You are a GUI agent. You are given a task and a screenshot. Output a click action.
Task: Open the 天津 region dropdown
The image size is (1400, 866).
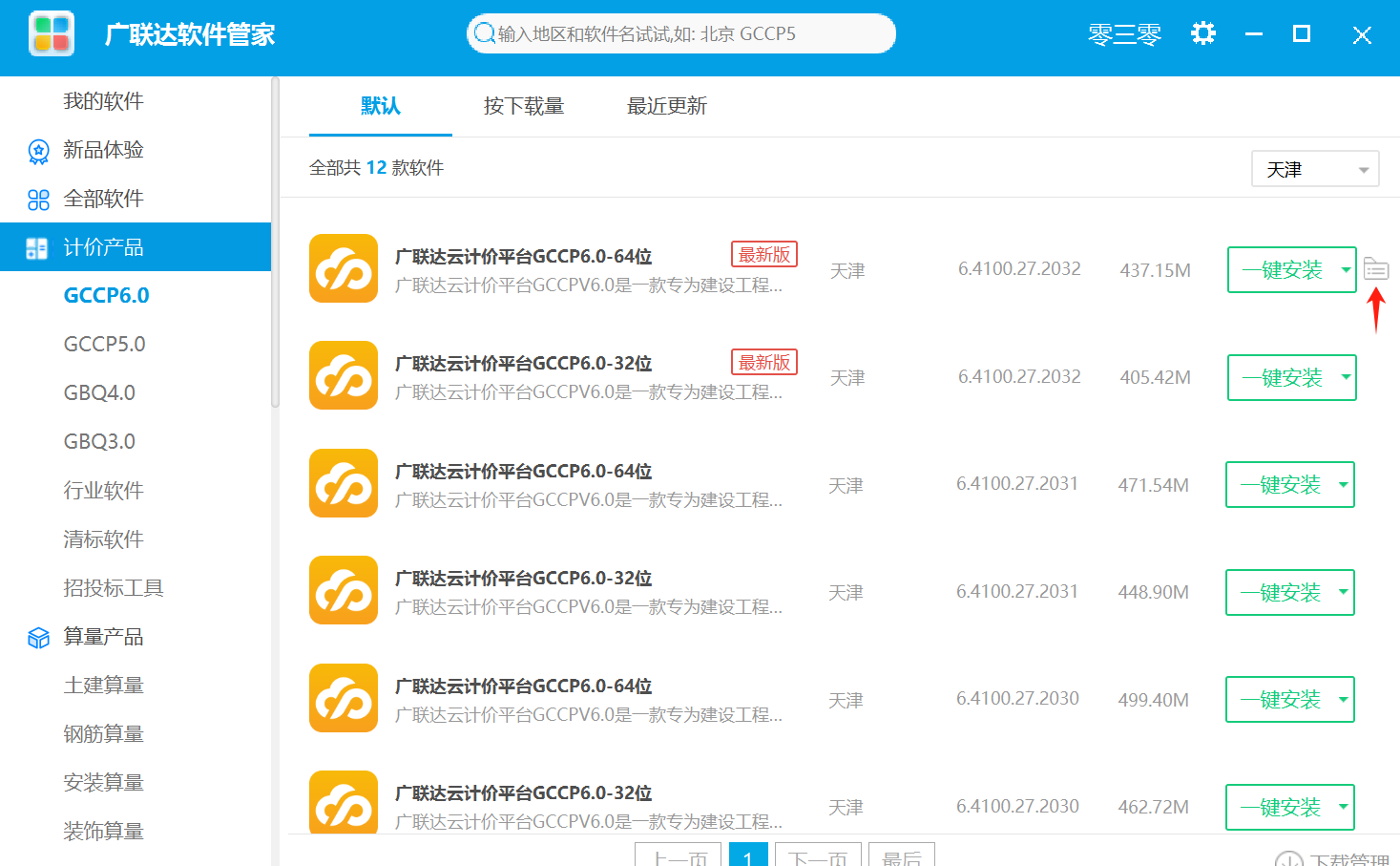(x=1315, y=169)
